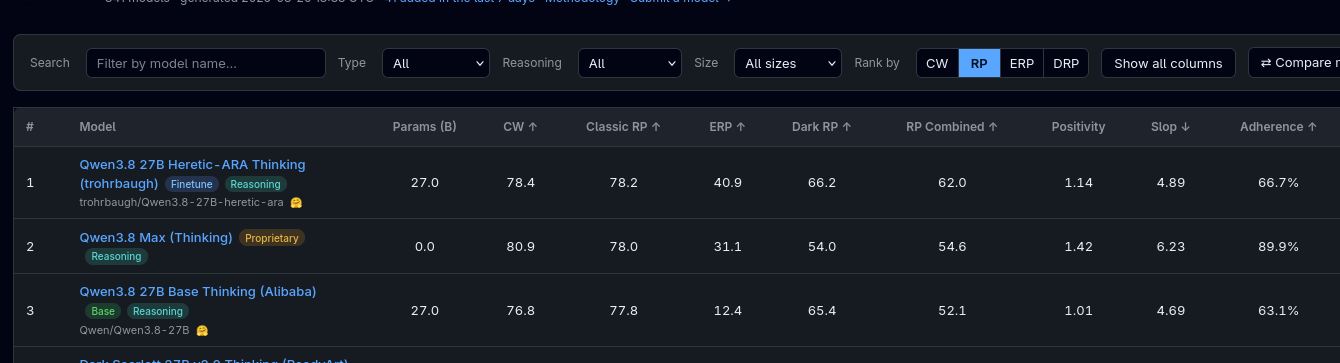Click the Proprietary badge on Qwen3.8 Max
This screenshot has height=363, width=1340.
272,238
